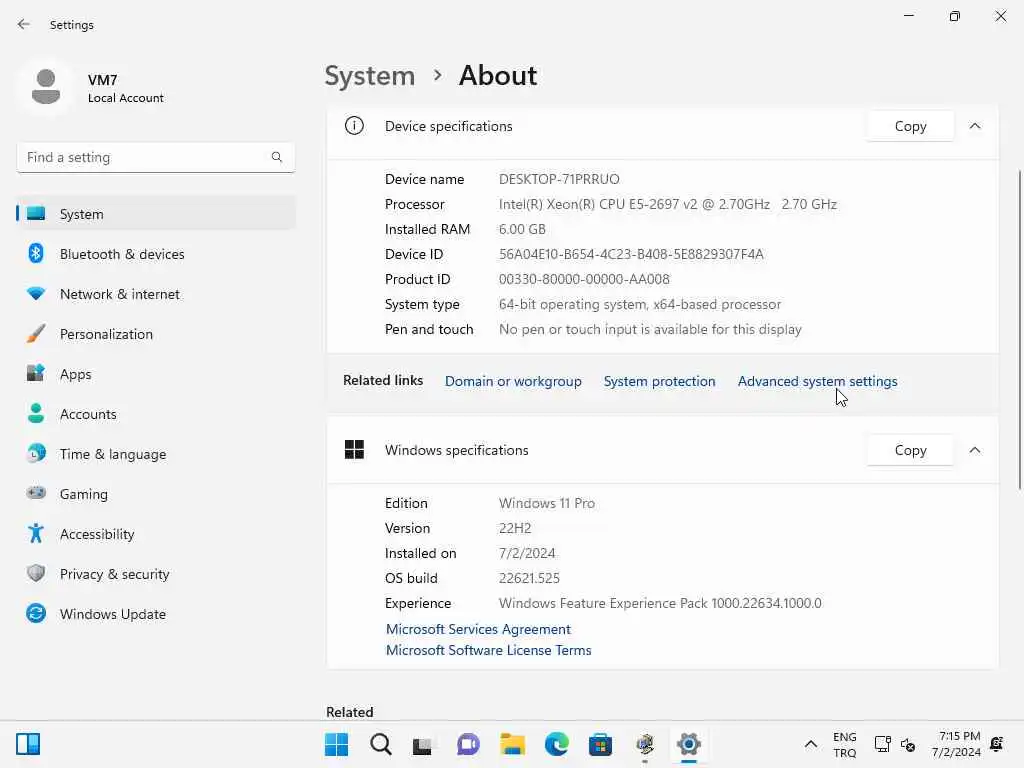Open Privacy & security settings
The image size is (1024, 768).
156,573
